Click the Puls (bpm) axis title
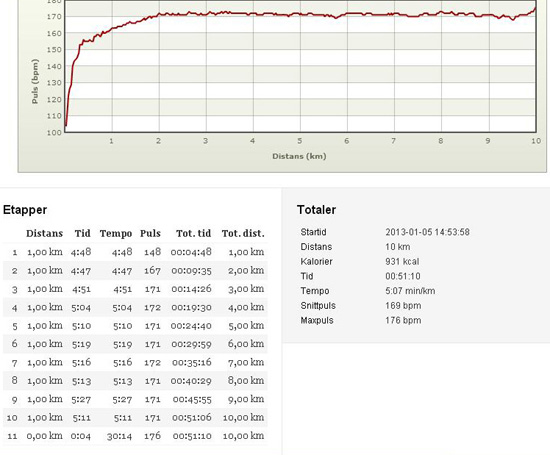This screenshot has width=550, height=455. pos(34,81)
